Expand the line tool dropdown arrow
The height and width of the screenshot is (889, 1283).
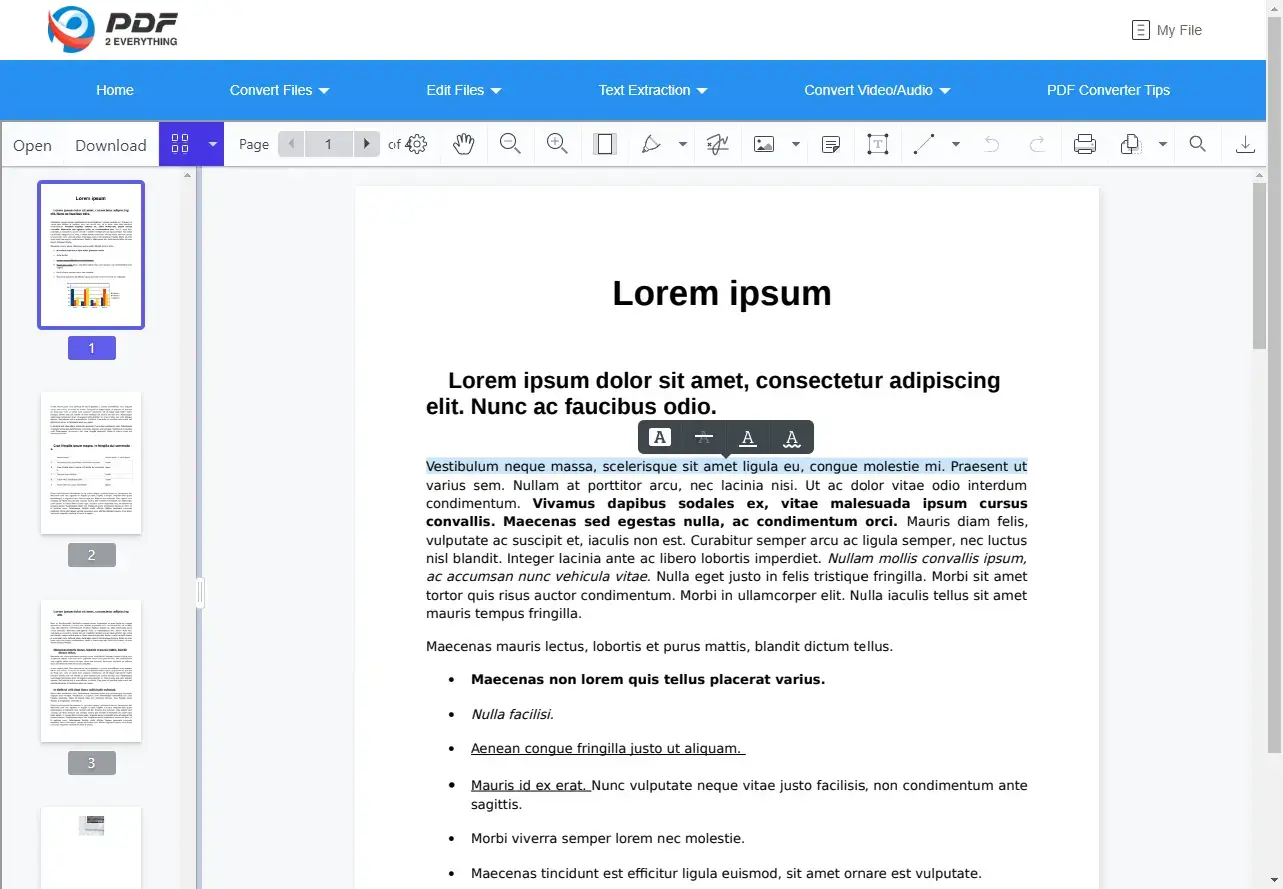tap(956, 144)
